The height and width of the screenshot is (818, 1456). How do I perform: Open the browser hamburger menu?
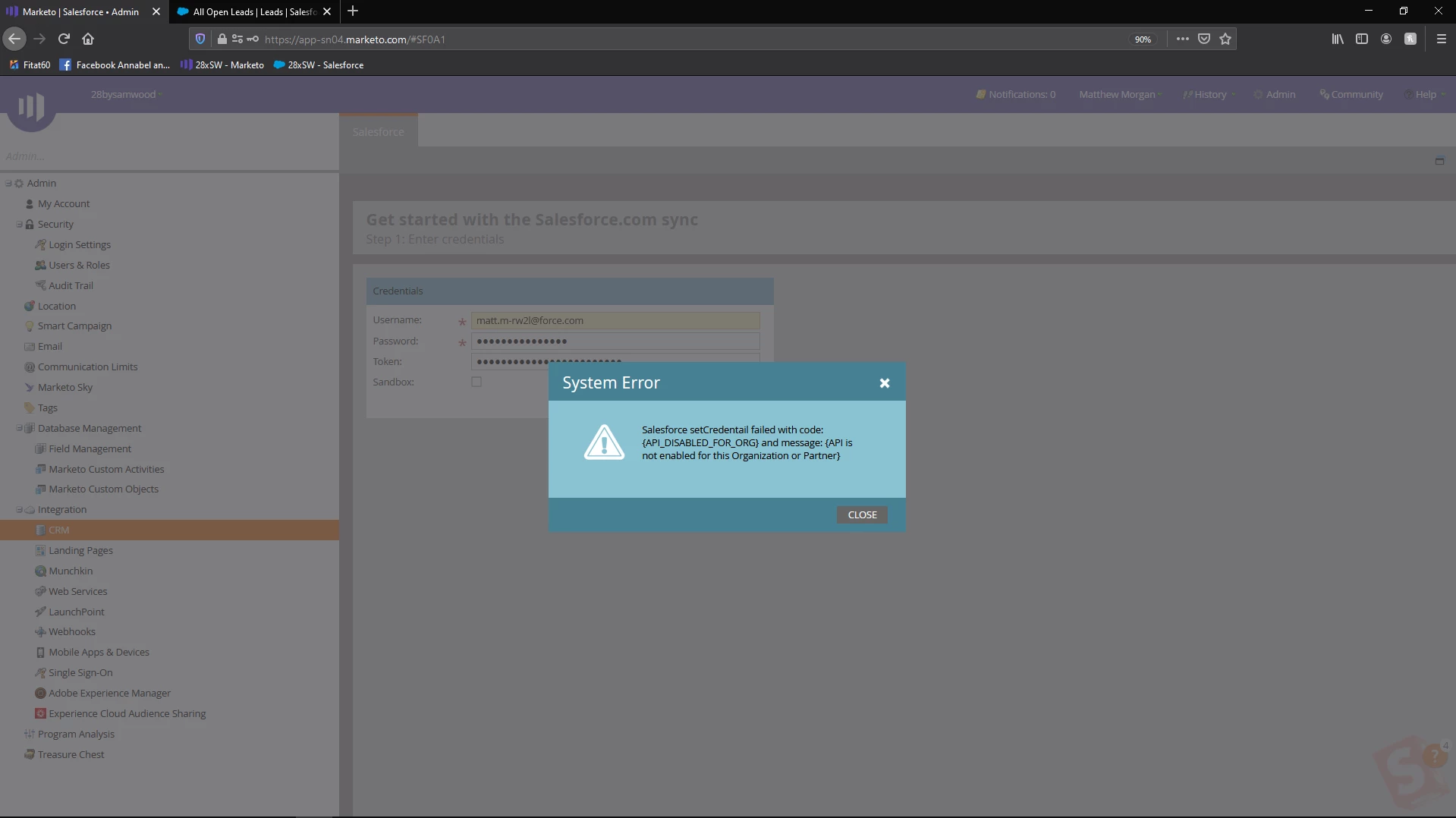[x=1441, y=39]
